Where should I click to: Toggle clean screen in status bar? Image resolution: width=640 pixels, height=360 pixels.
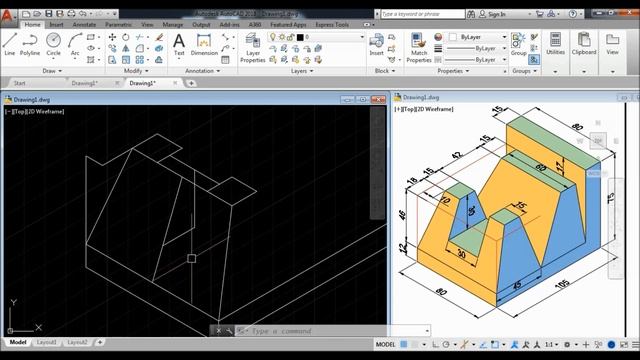point(624,344)
